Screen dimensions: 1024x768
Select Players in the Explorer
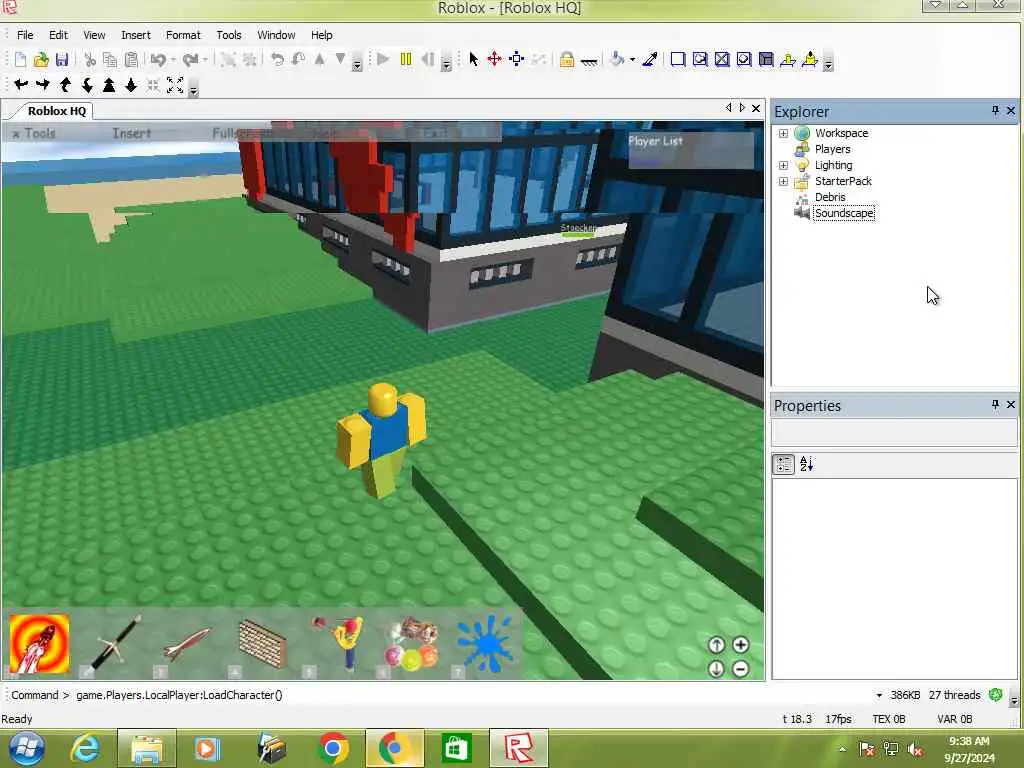[832, 149]
